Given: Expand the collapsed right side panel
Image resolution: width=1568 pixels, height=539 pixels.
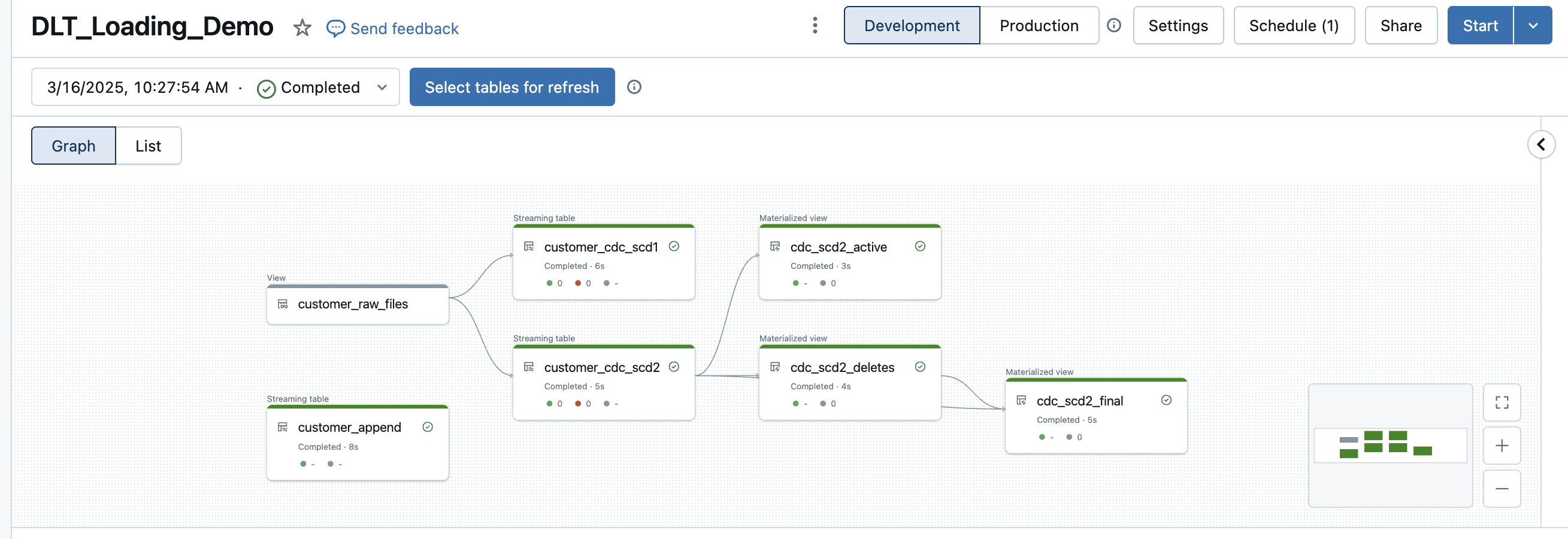Looking at the screenshot, I should pyautogui.click(x=1540, y=145).
